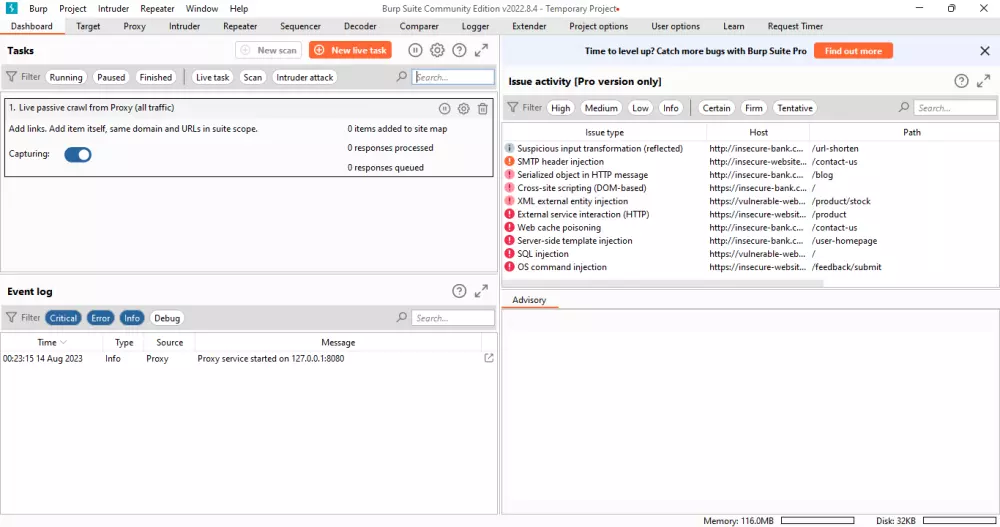1000x527 pixels.
Task: Click the Disk usage bar
Action: (959, 521)
